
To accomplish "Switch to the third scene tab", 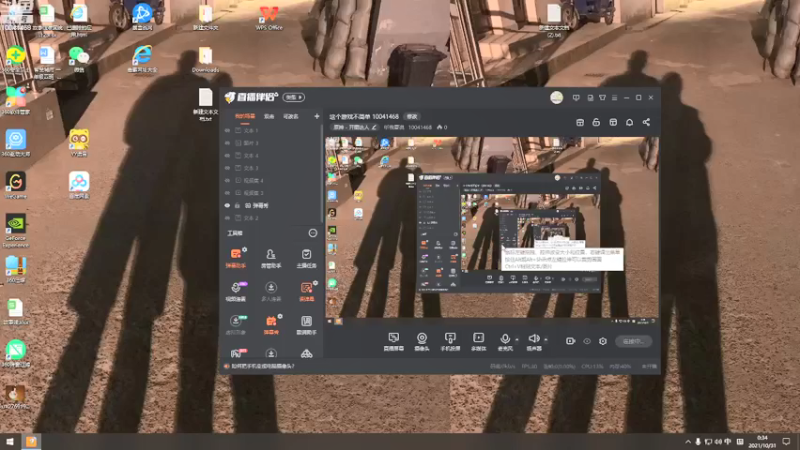I will [x=291, y=116].
